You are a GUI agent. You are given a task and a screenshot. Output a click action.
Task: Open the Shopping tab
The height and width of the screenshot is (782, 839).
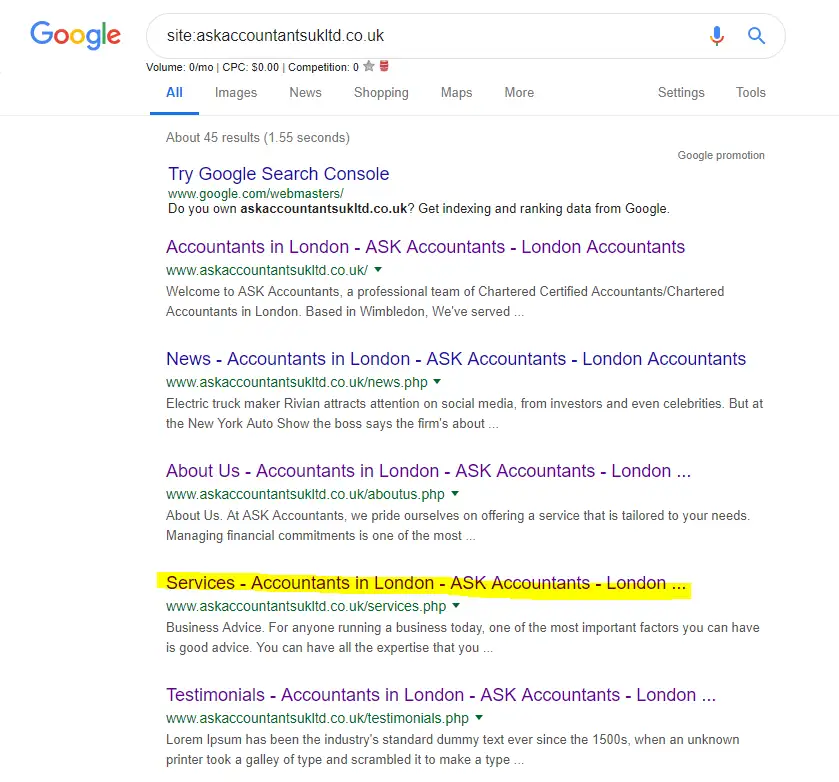click(x=381, y=93)
